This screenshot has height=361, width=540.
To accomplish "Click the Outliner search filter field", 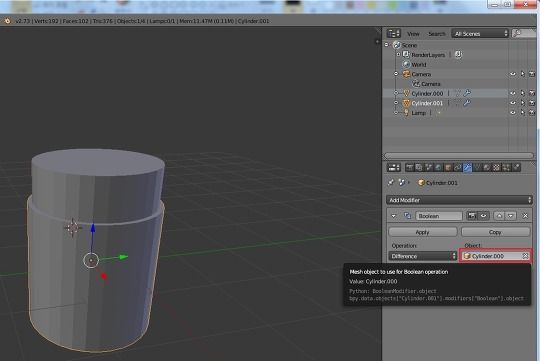I will tap(523, 33).
